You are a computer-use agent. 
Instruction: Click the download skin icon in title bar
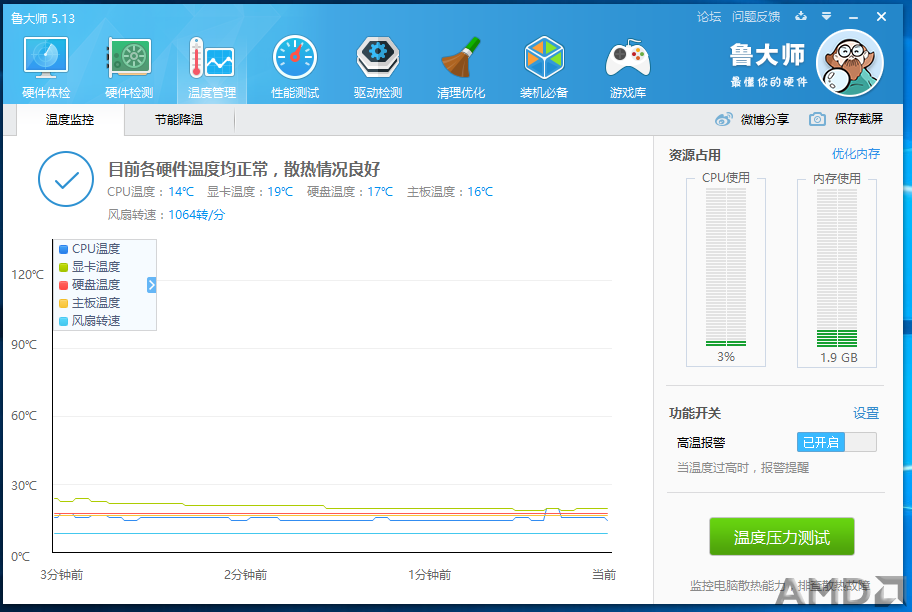pos(801,16)
